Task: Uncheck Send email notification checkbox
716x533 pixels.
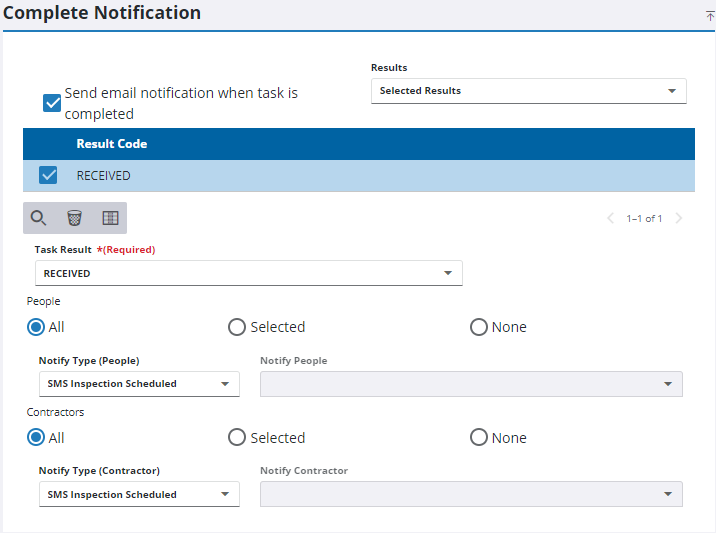Action: click(x=52, y=103)
